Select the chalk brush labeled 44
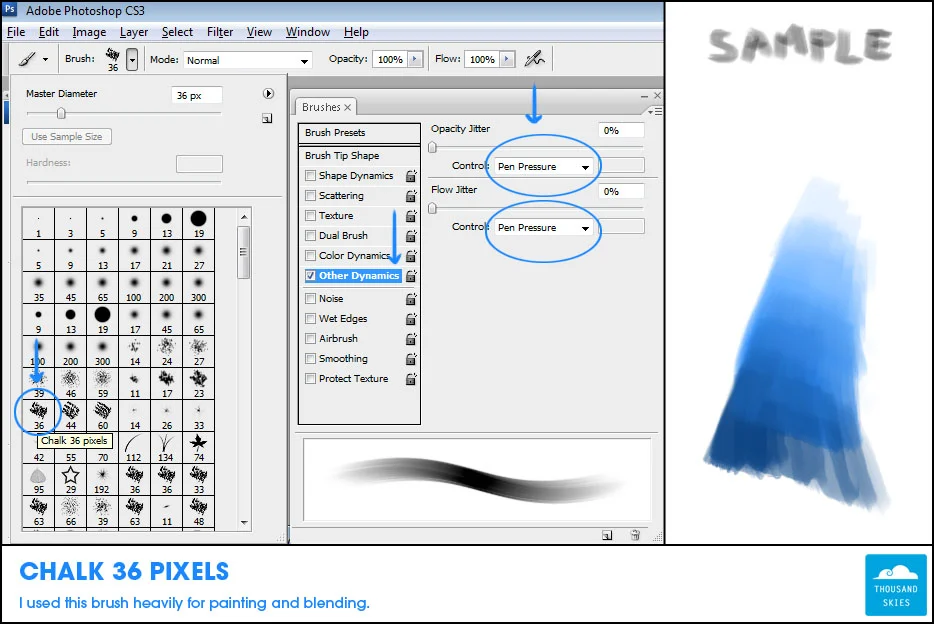The image size is (934, 624). [70, 414]
